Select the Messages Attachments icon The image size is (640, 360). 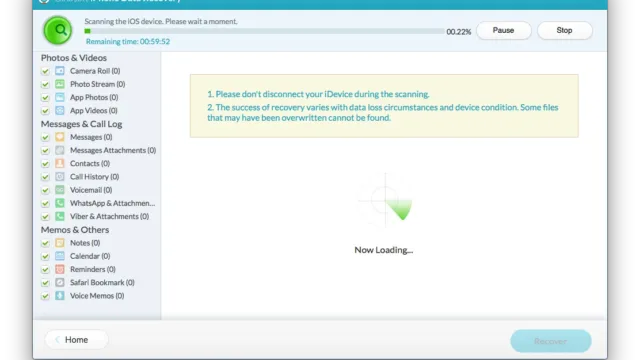tap(60, 150)
